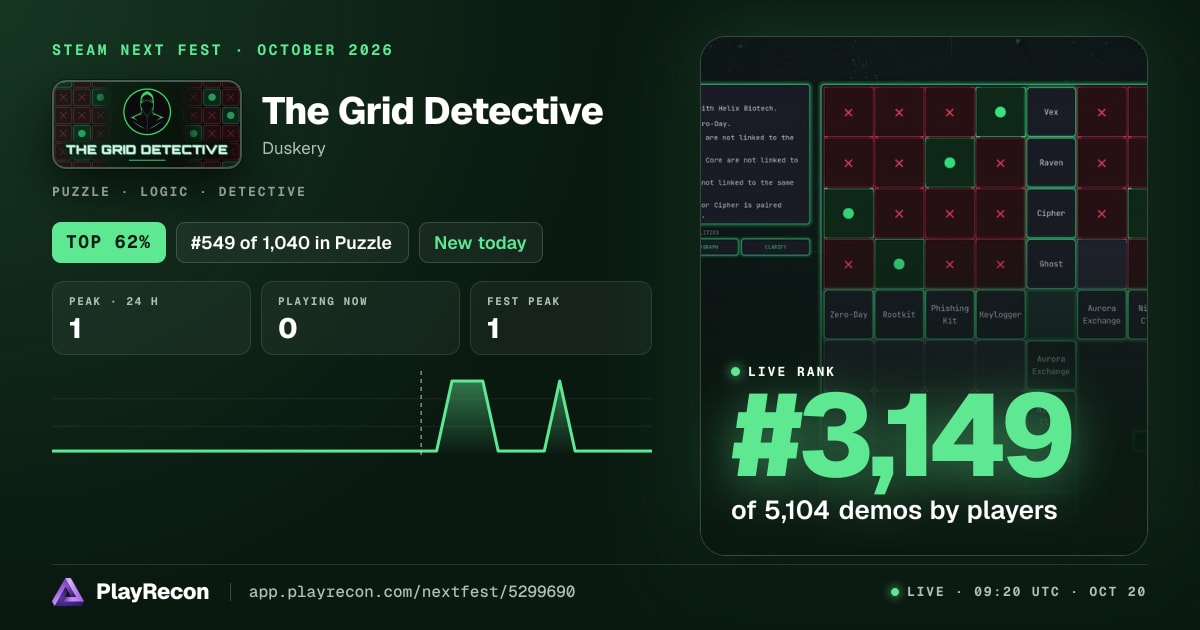Select the Vex row label in grid

click(1051, 112)
